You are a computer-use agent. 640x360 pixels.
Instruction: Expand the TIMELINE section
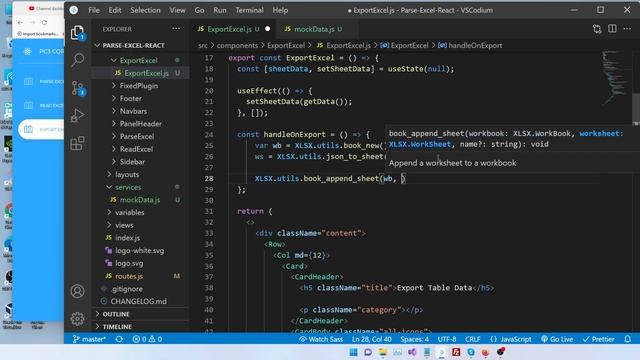coord(117,327)
